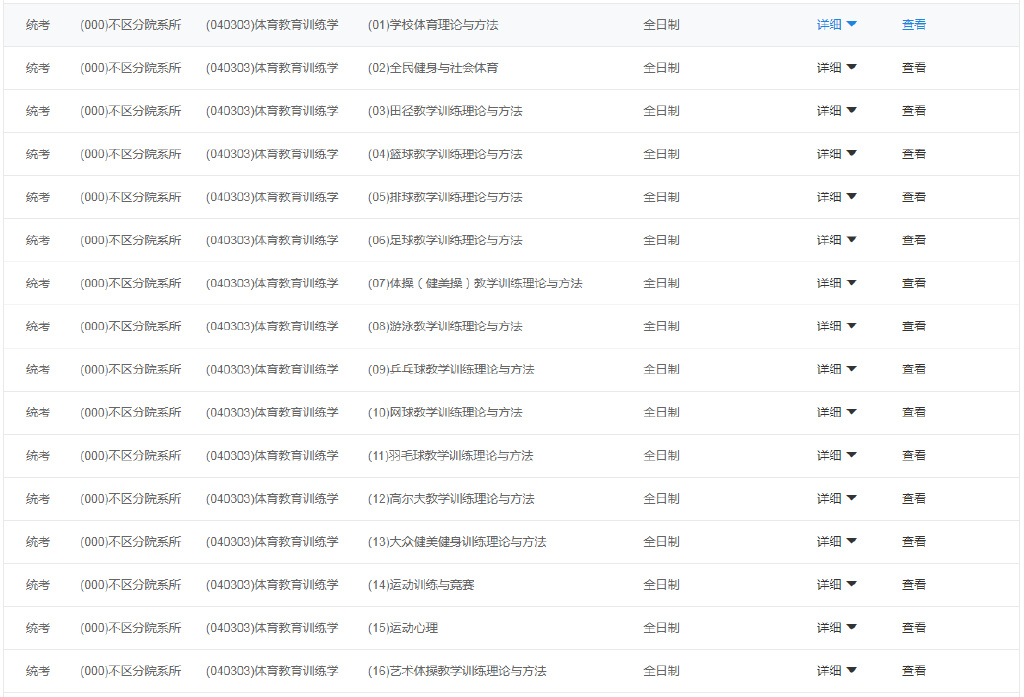Select the text (13)大众健美健身训练理论与方法
Screen dimensions: 1024x697
[457, 542]
